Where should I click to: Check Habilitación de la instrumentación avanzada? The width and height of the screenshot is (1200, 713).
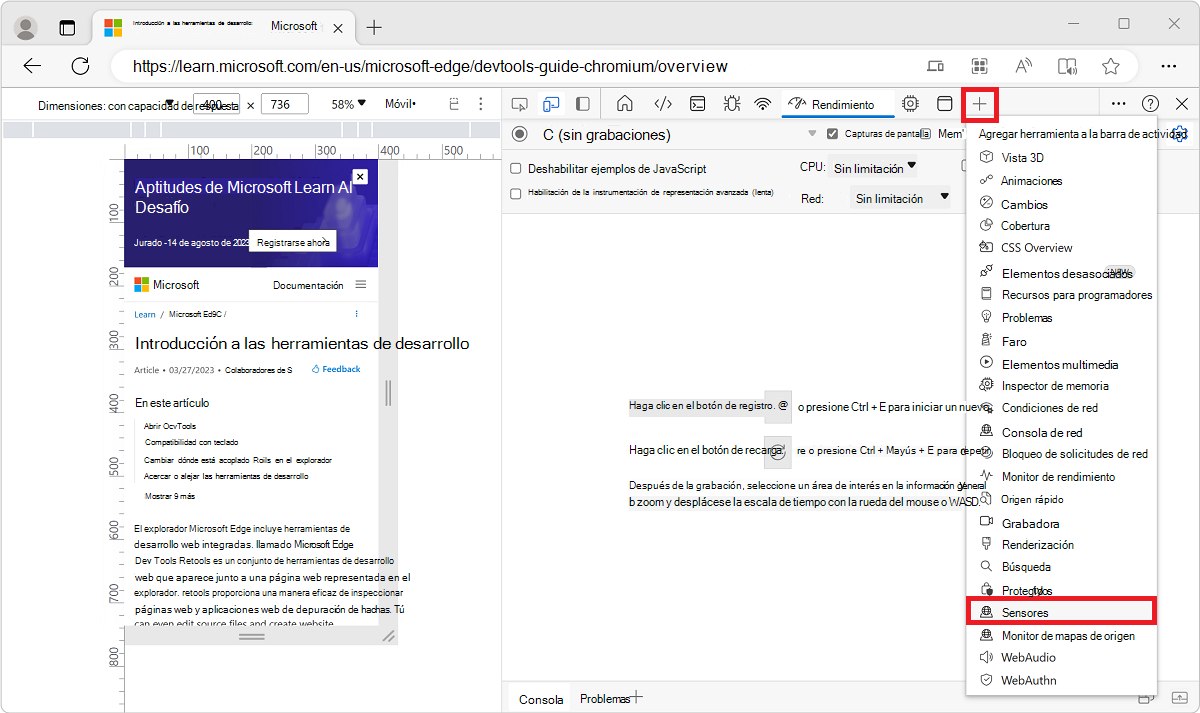point(516,194)
